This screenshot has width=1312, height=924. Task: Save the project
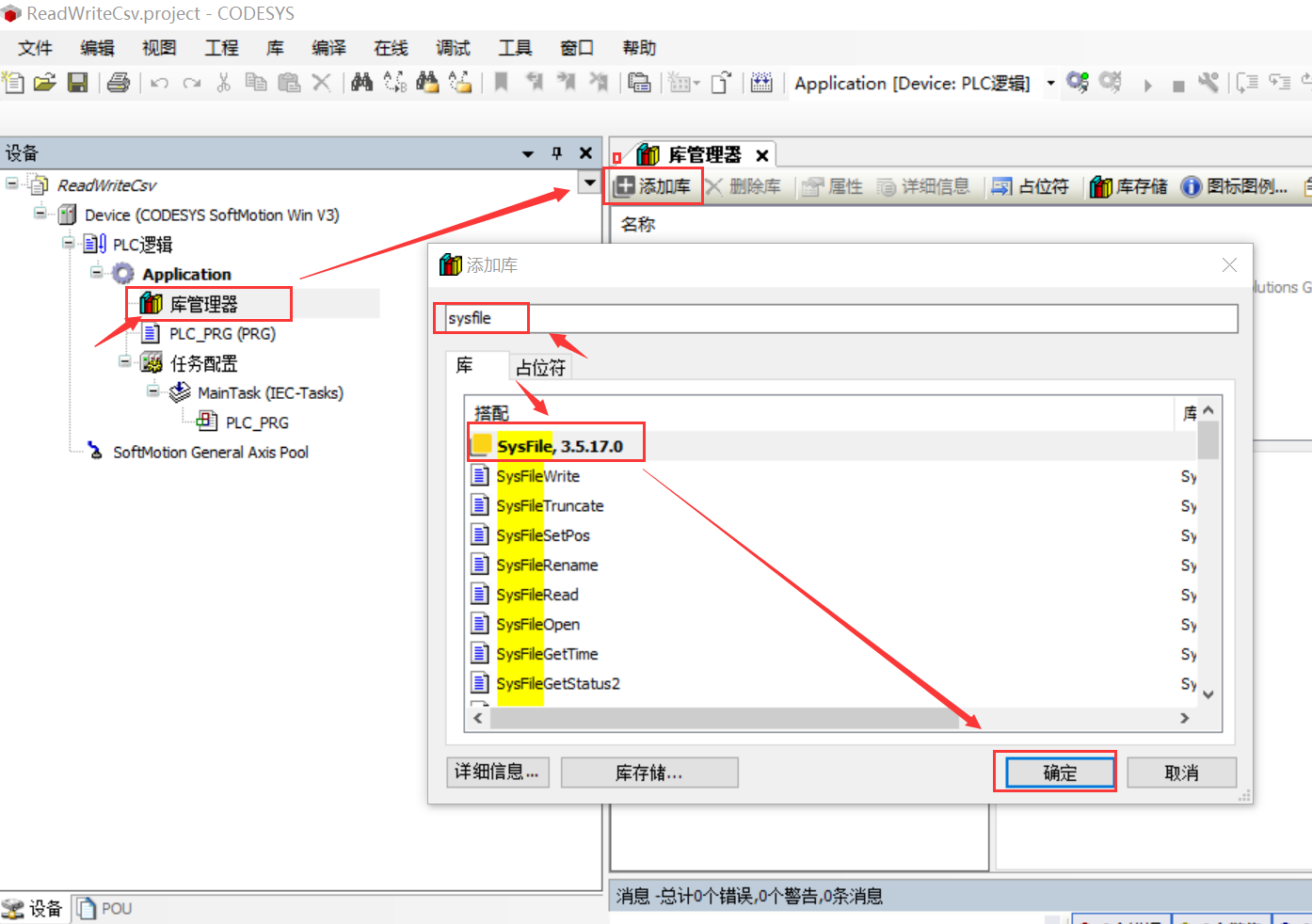pyautogui.click(x=78, y=83)
